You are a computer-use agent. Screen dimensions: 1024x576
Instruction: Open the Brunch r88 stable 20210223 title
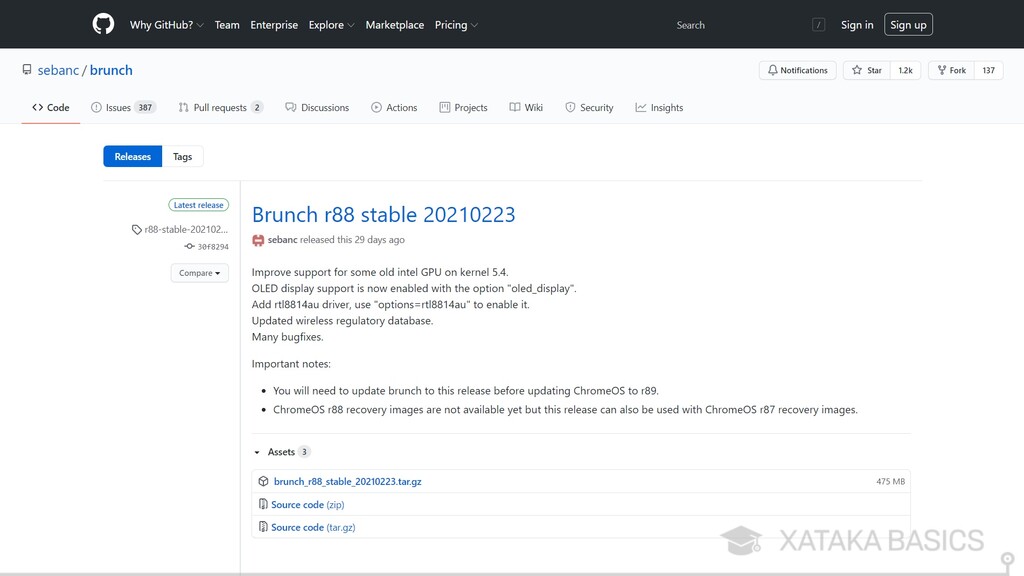click(383, 214)
